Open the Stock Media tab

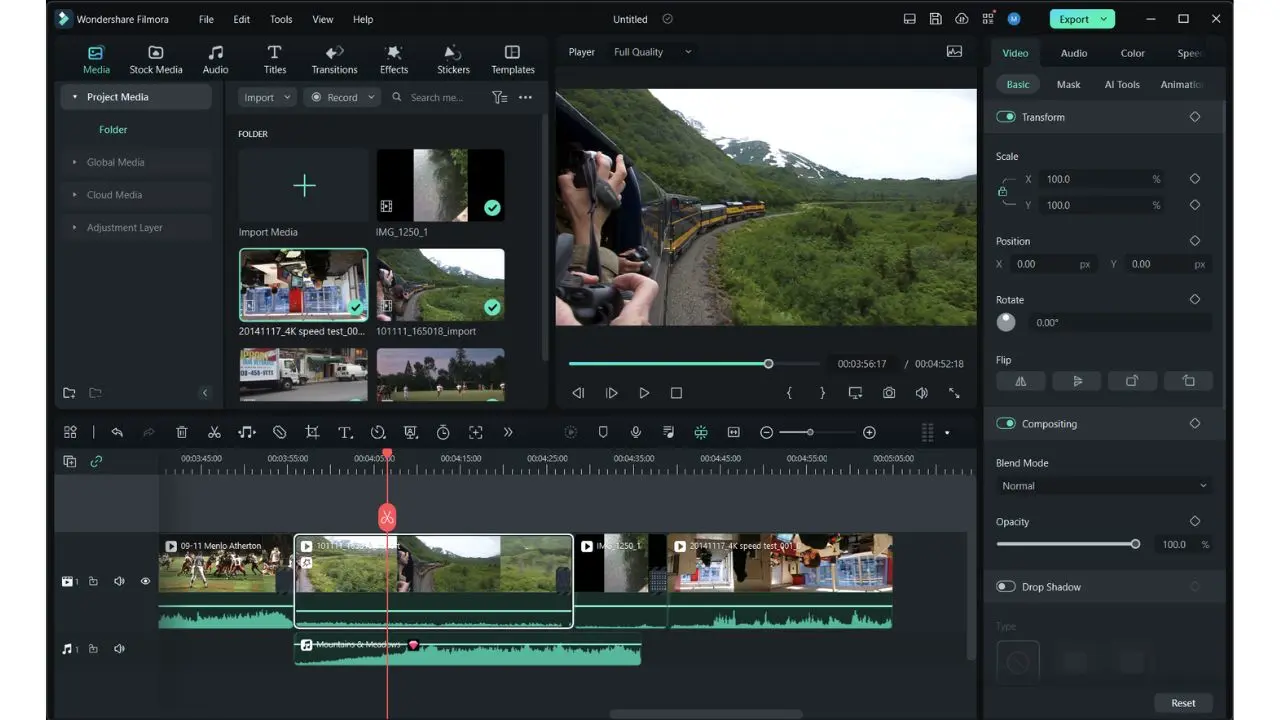[156, 60]
